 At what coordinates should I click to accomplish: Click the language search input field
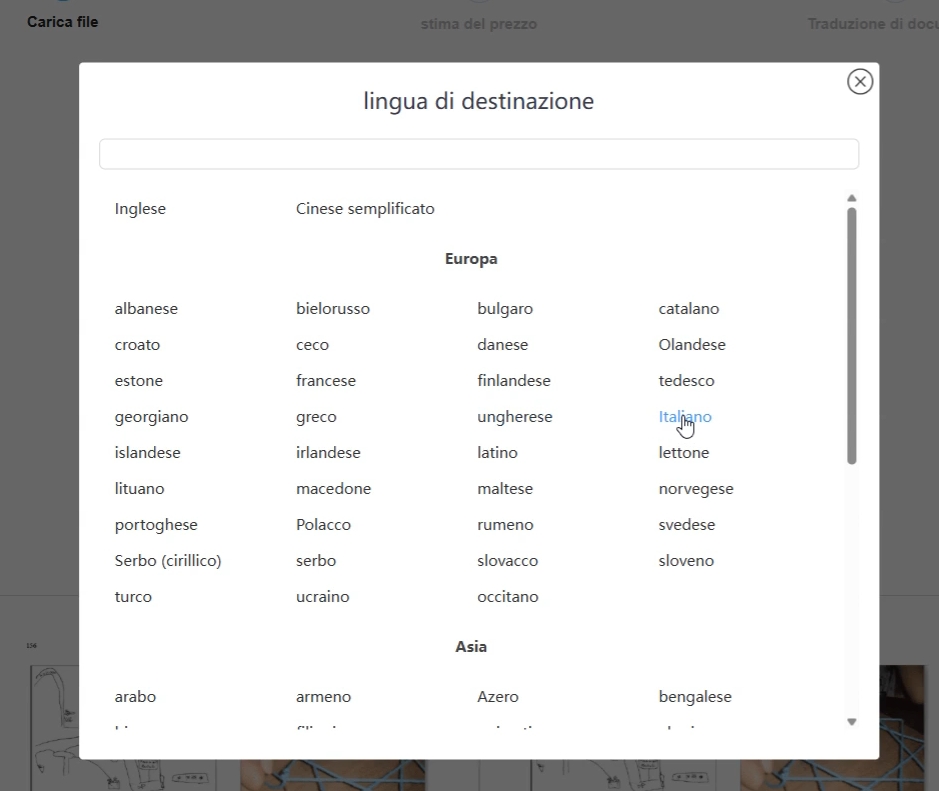pyautogui.click(x=478, y=154)
